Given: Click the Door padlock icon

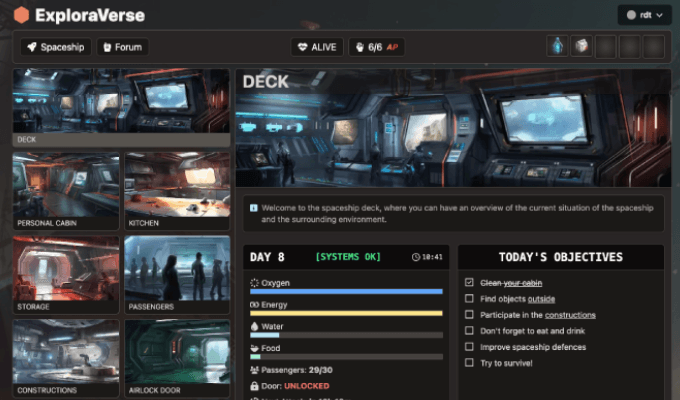Looking at the screenshot, I should (x=254, y=385).
